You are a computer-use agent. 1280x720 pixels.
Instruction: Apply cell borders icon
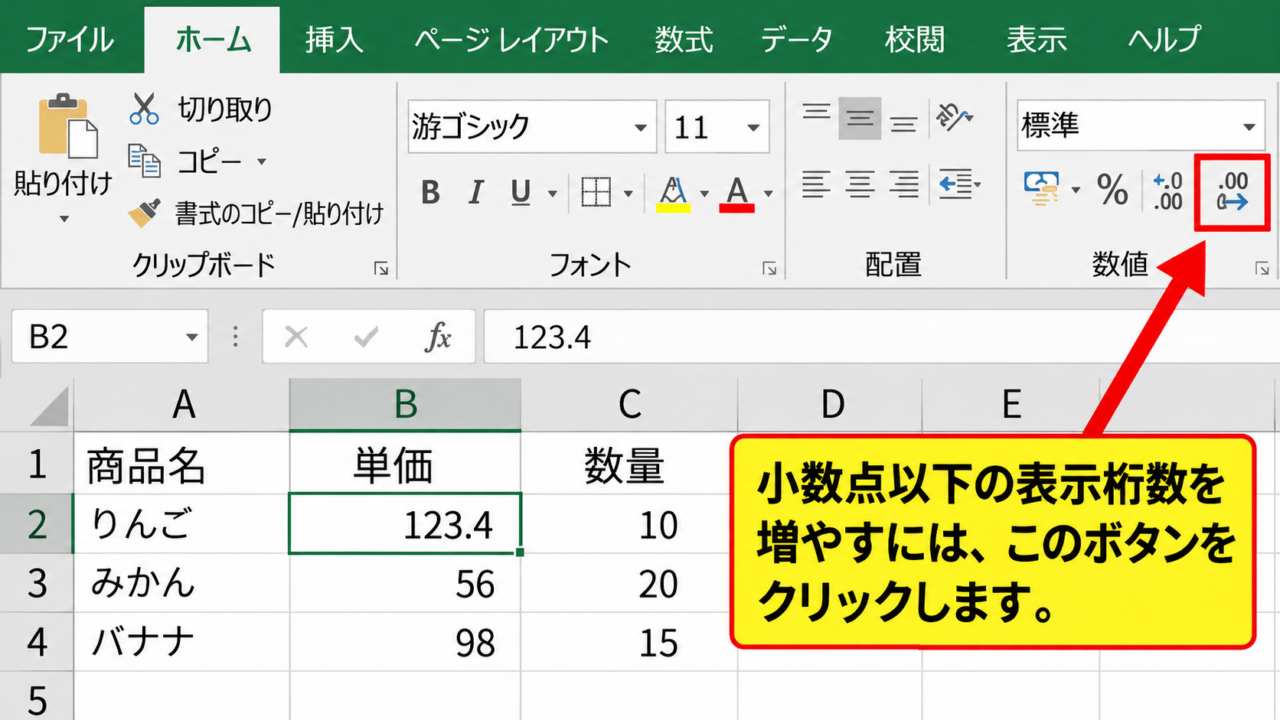pos(596,192)
